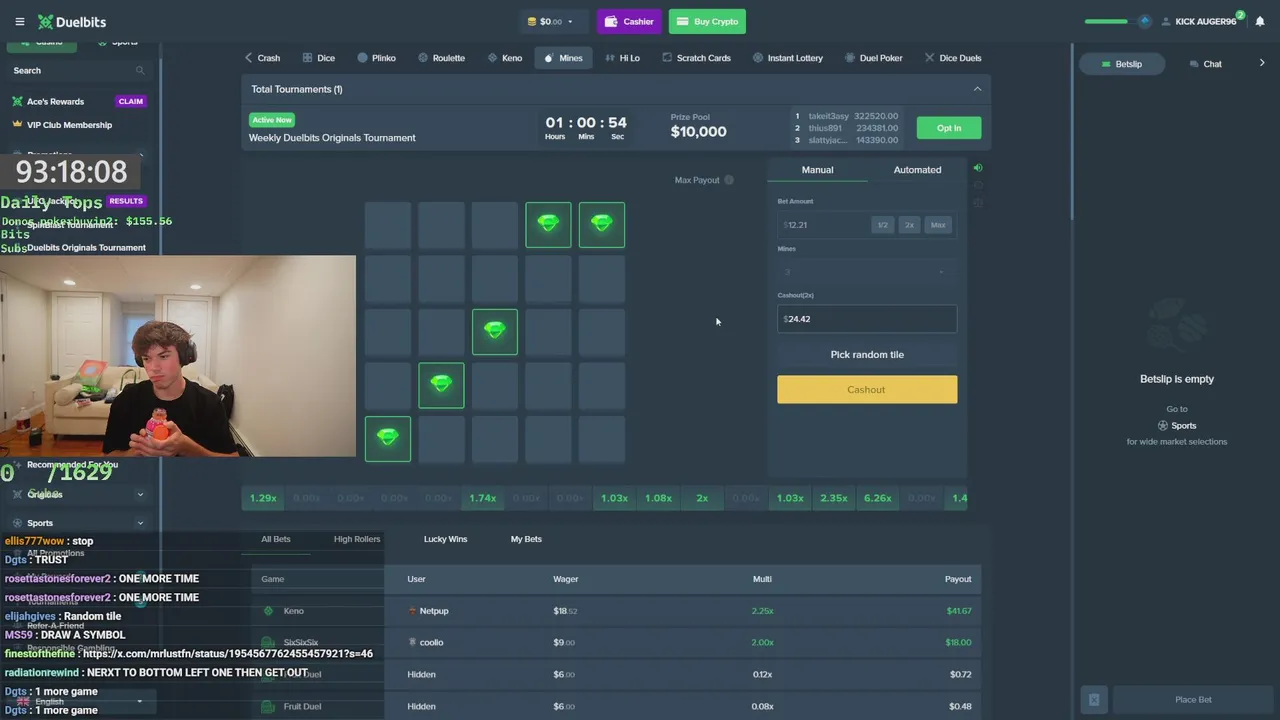Click the VIP Club crown icon
Screen dimensions: 1280x720
(x=17, y=125)
